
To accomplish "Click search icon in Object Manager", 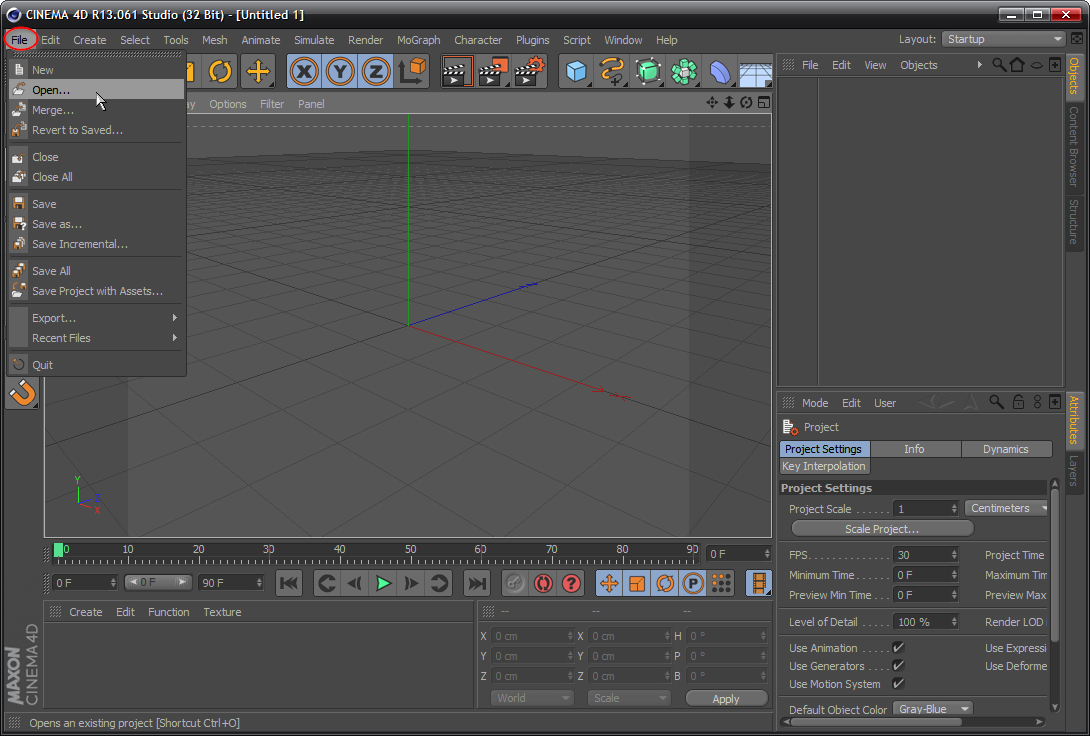I will (x=999, y=65).
